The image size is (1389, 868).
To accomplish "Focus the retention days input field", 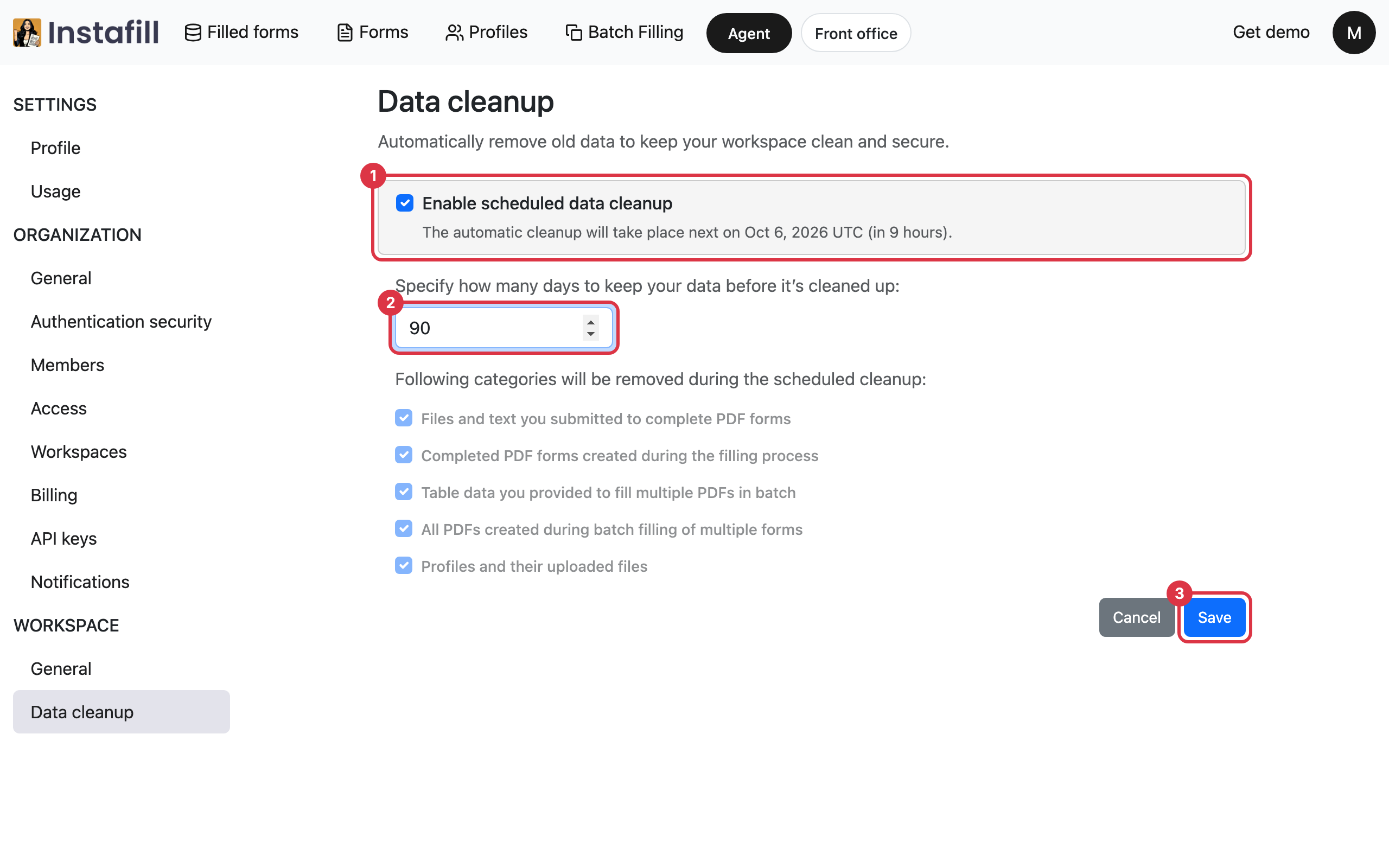I will (504, 328).
